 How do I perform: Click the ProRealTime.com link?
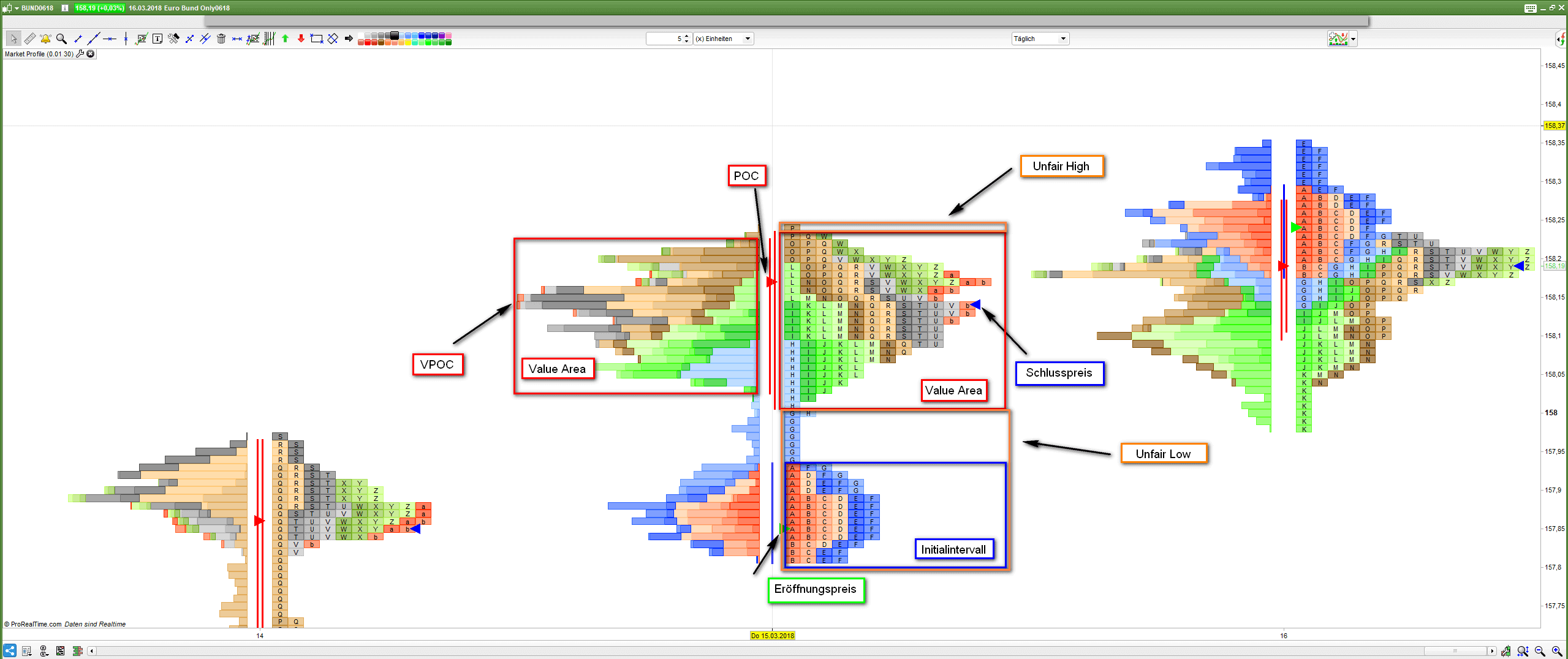point(36,624)
